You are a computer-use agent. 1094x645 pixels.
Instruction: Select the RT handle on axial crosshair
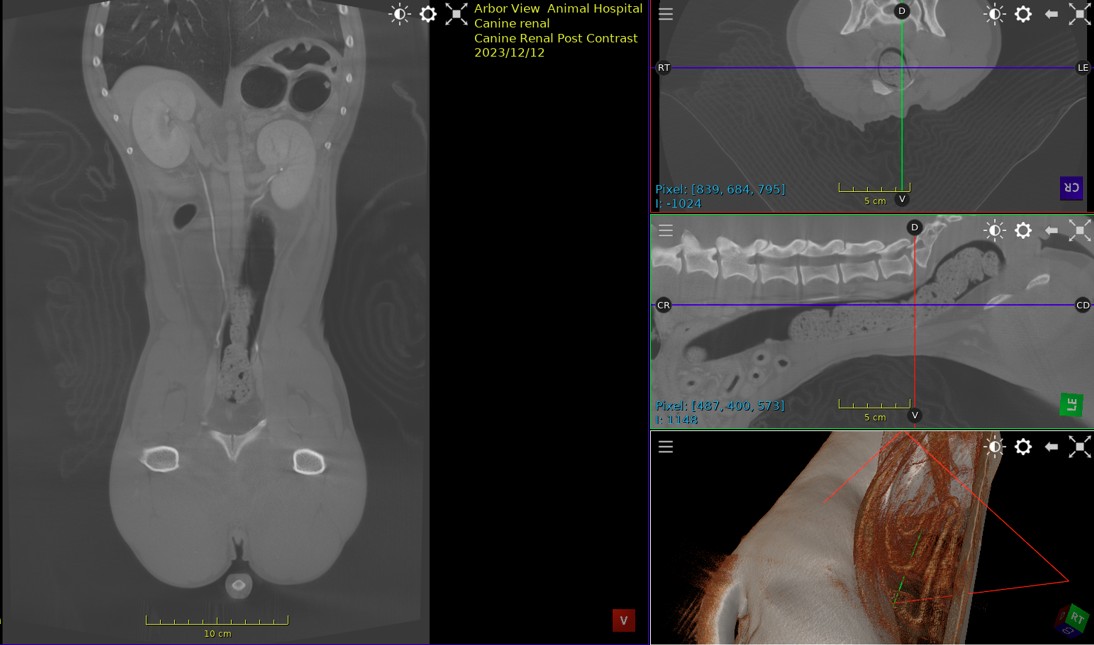(664, 68)
